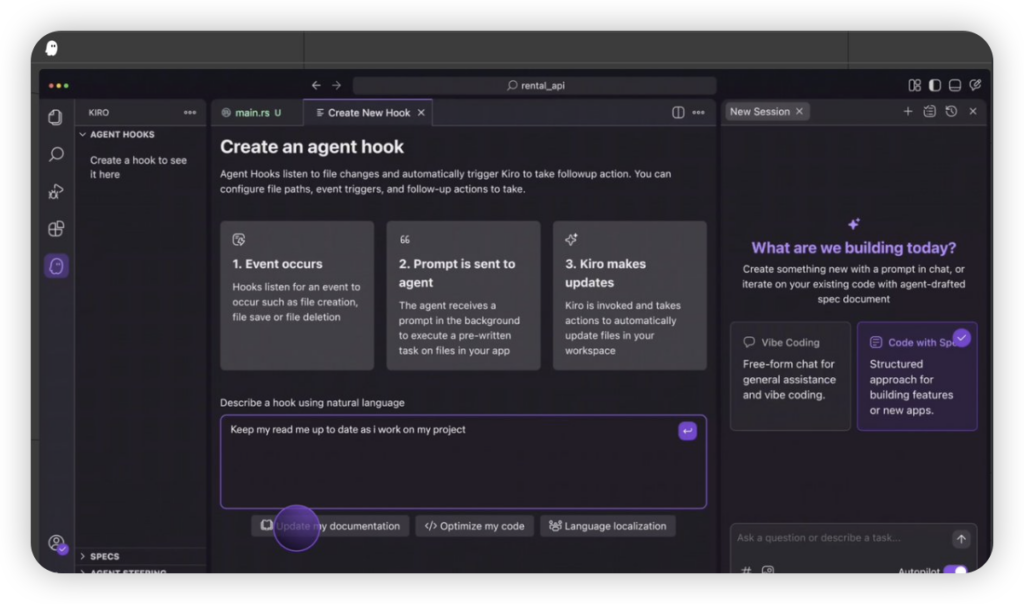The width and height of the screenshot is (1024, 604).
Task: Click the customize layout icon in title bar
Action: click(x=914, y=85)
